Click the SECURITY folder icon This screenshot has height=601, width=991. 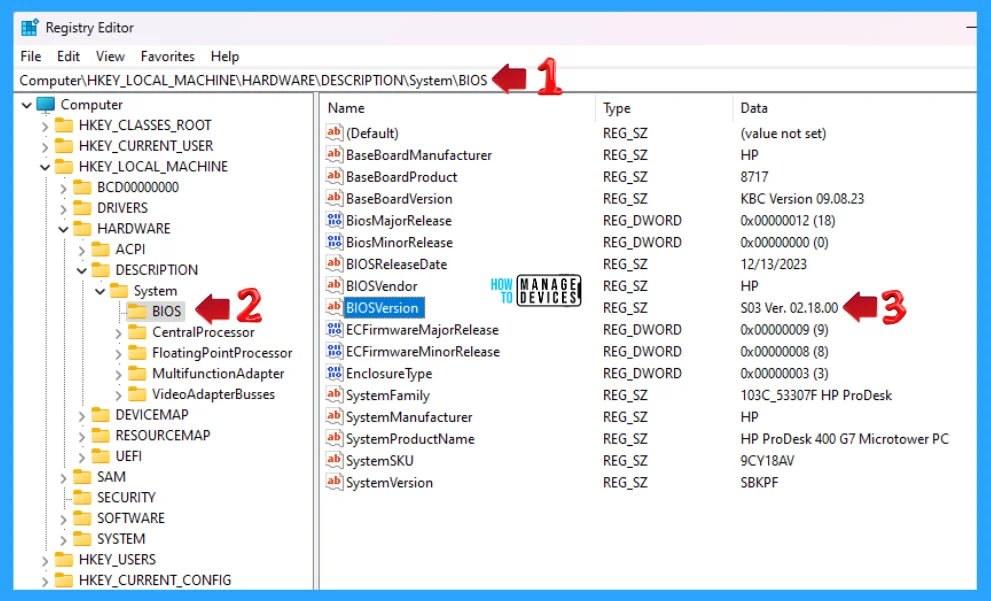(82, 497)
